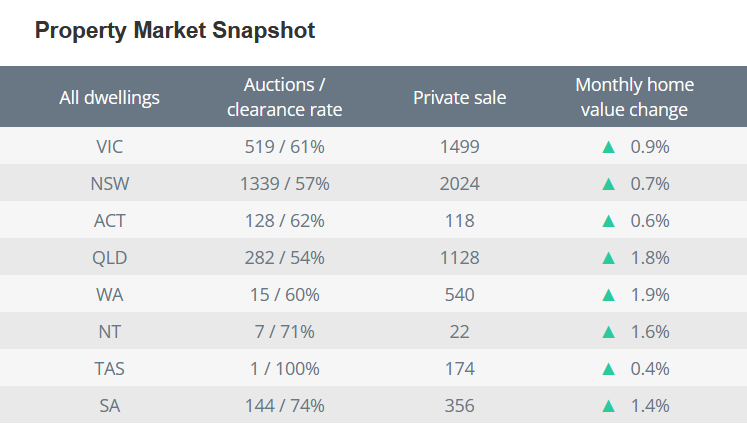Click the NSW auctions value 1339 / 57%

coord(284,184)
